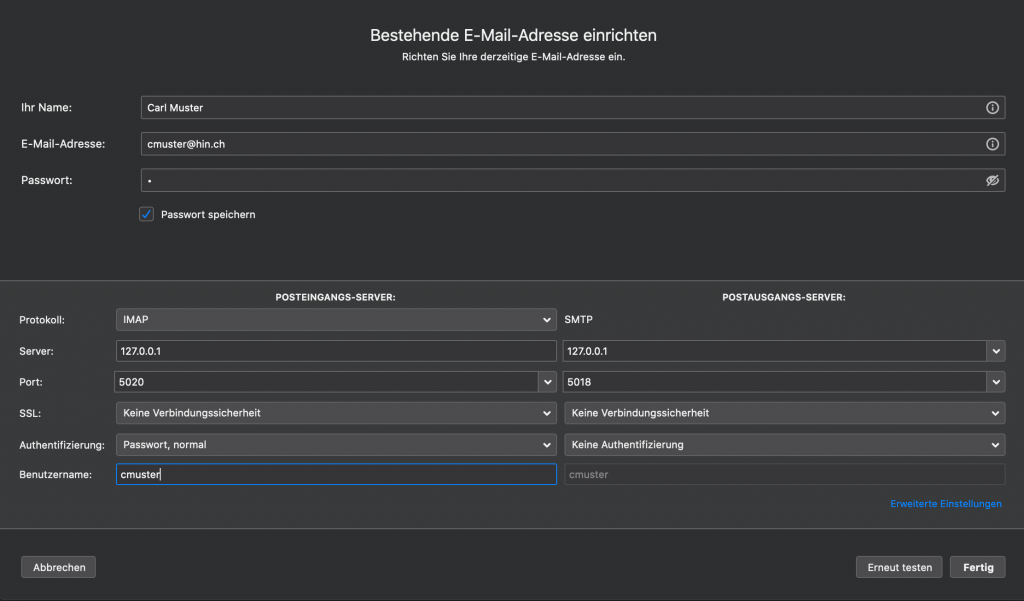This screenshot has height=601, width=1024.
Task: Open incoming SSL Keine Verbindungssicherheit dropdown
Action: point(336,413)
